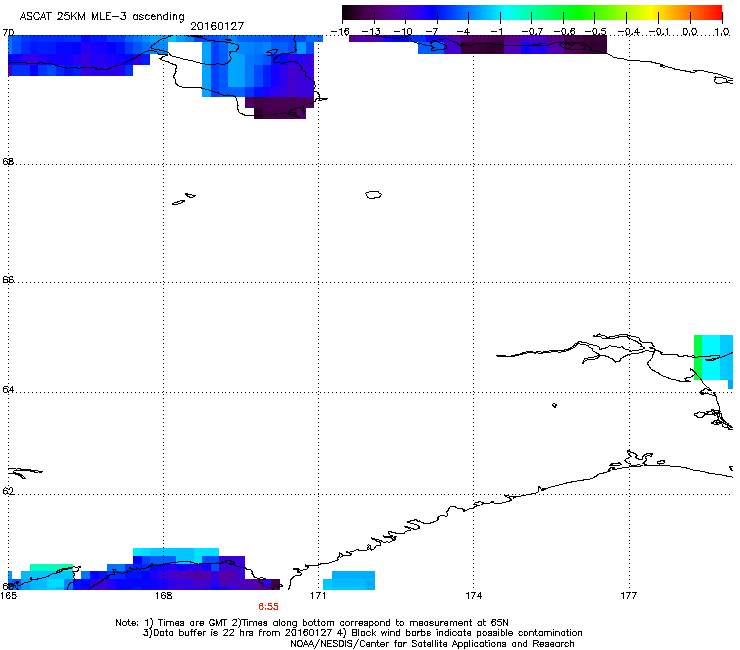Click the longitude label 177
Viewport: 740px width, 650px height.
(x=629, y=596)
